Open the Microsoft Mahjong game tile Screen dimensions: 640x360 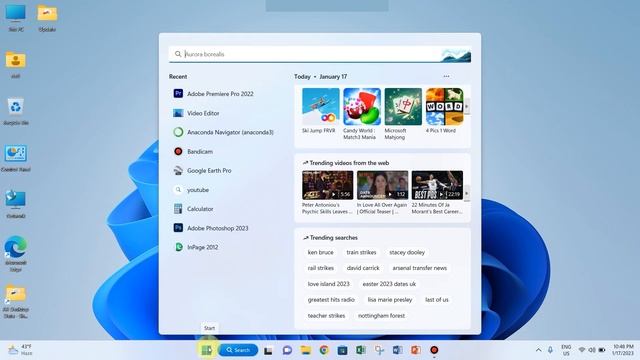point(403,114)
